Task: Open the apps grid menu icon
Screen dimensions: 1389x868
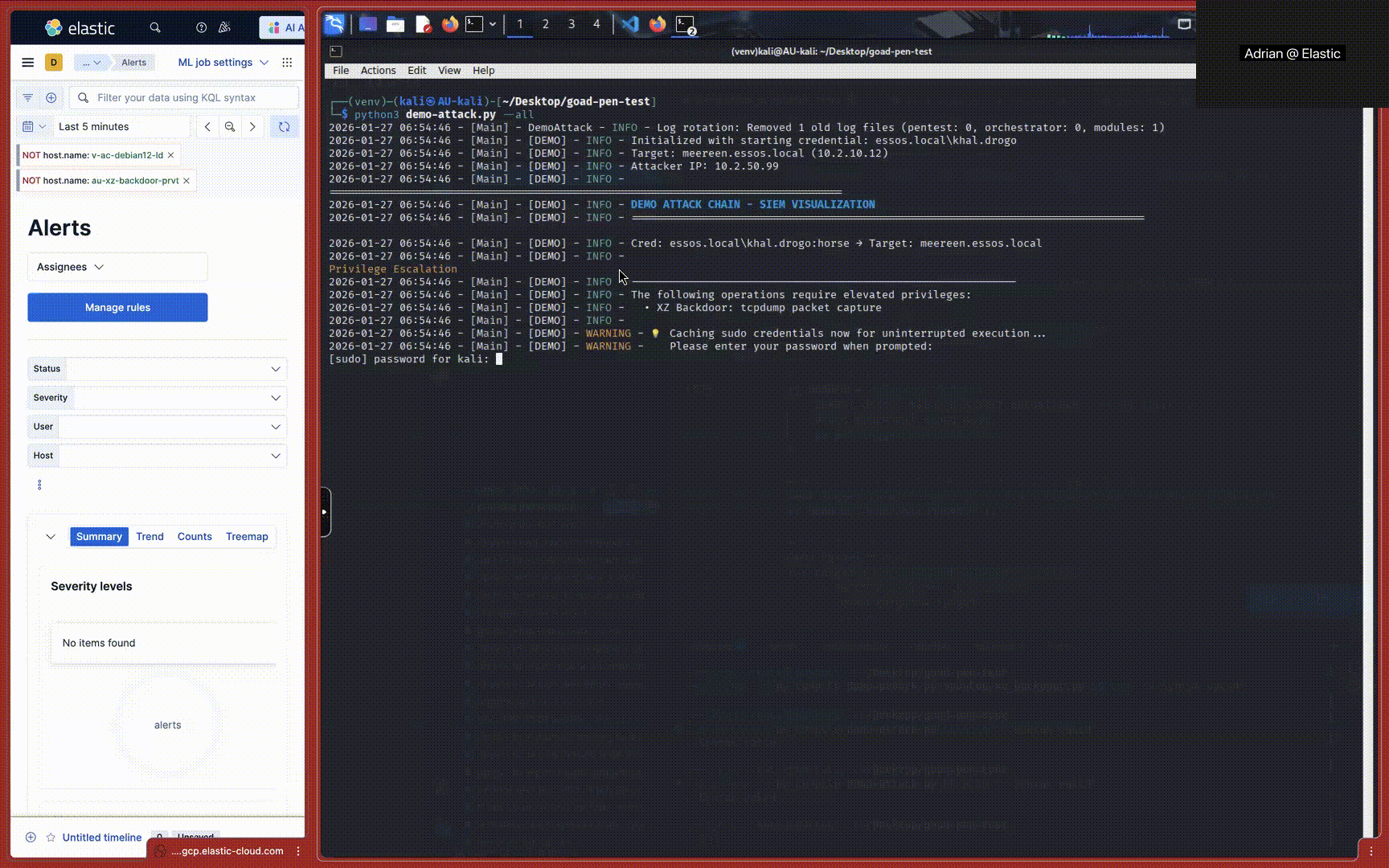Action: 287,63
